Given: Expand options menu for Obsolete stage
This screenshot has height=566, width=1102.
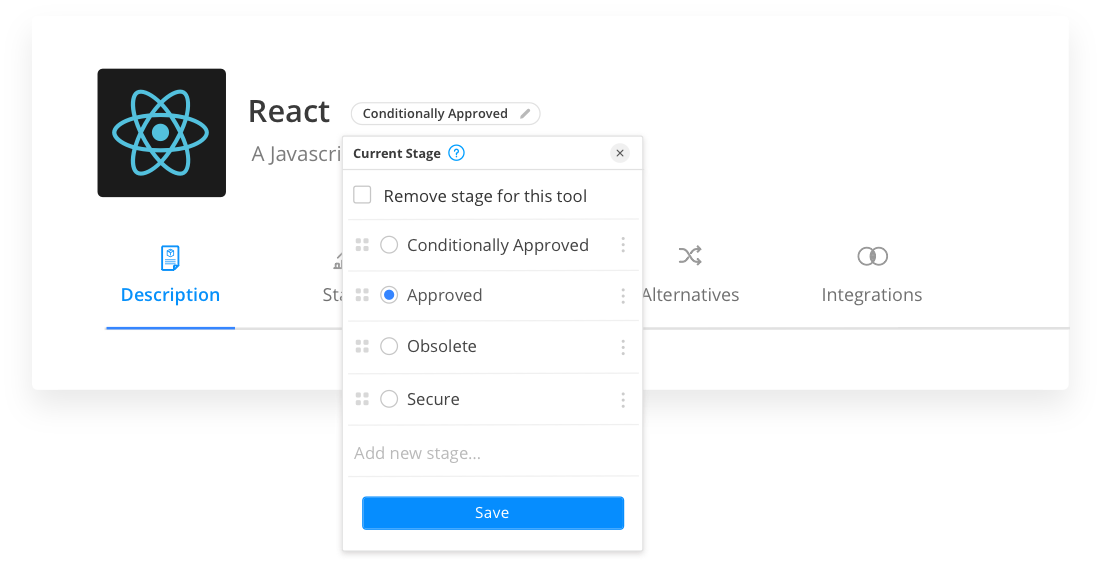Looking at the screenshot, I should 623,347.
